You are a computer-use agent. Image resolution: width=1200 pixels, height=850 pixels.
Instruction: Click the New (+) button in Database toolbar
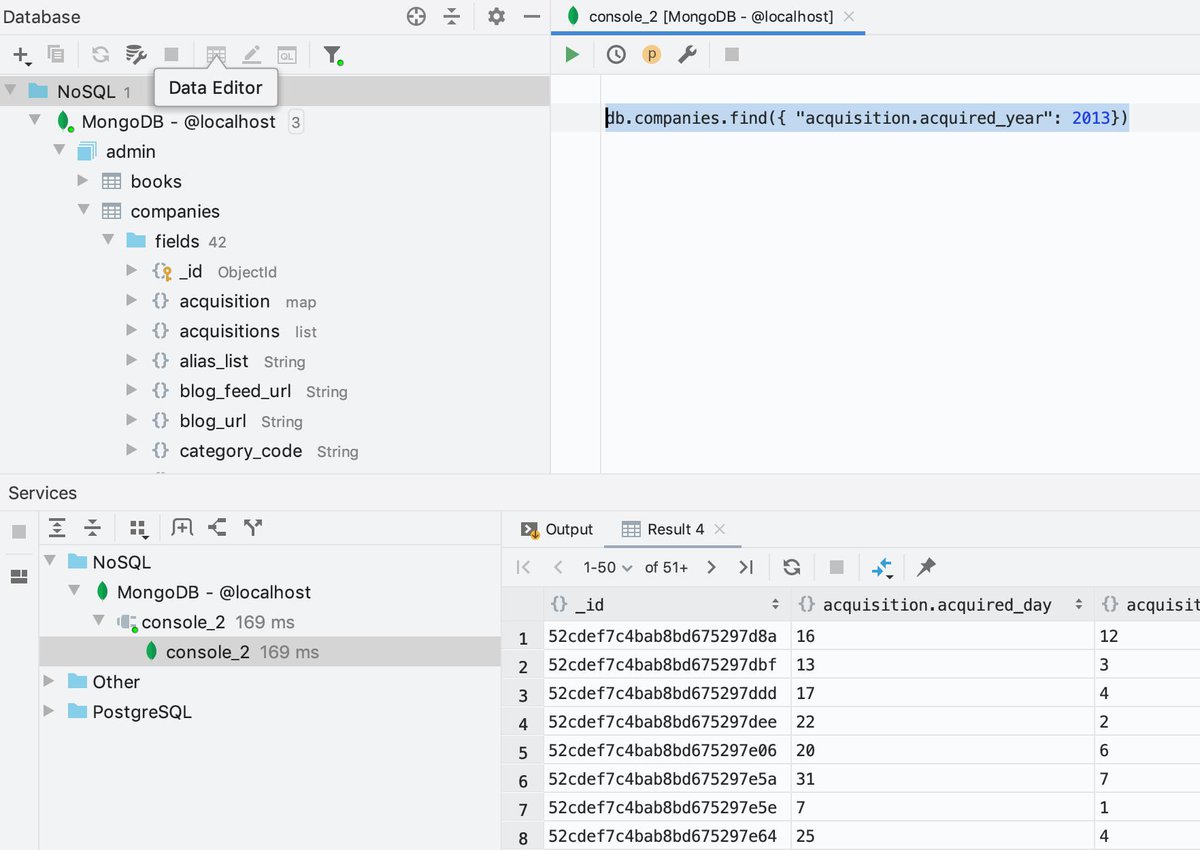(21, 55)
